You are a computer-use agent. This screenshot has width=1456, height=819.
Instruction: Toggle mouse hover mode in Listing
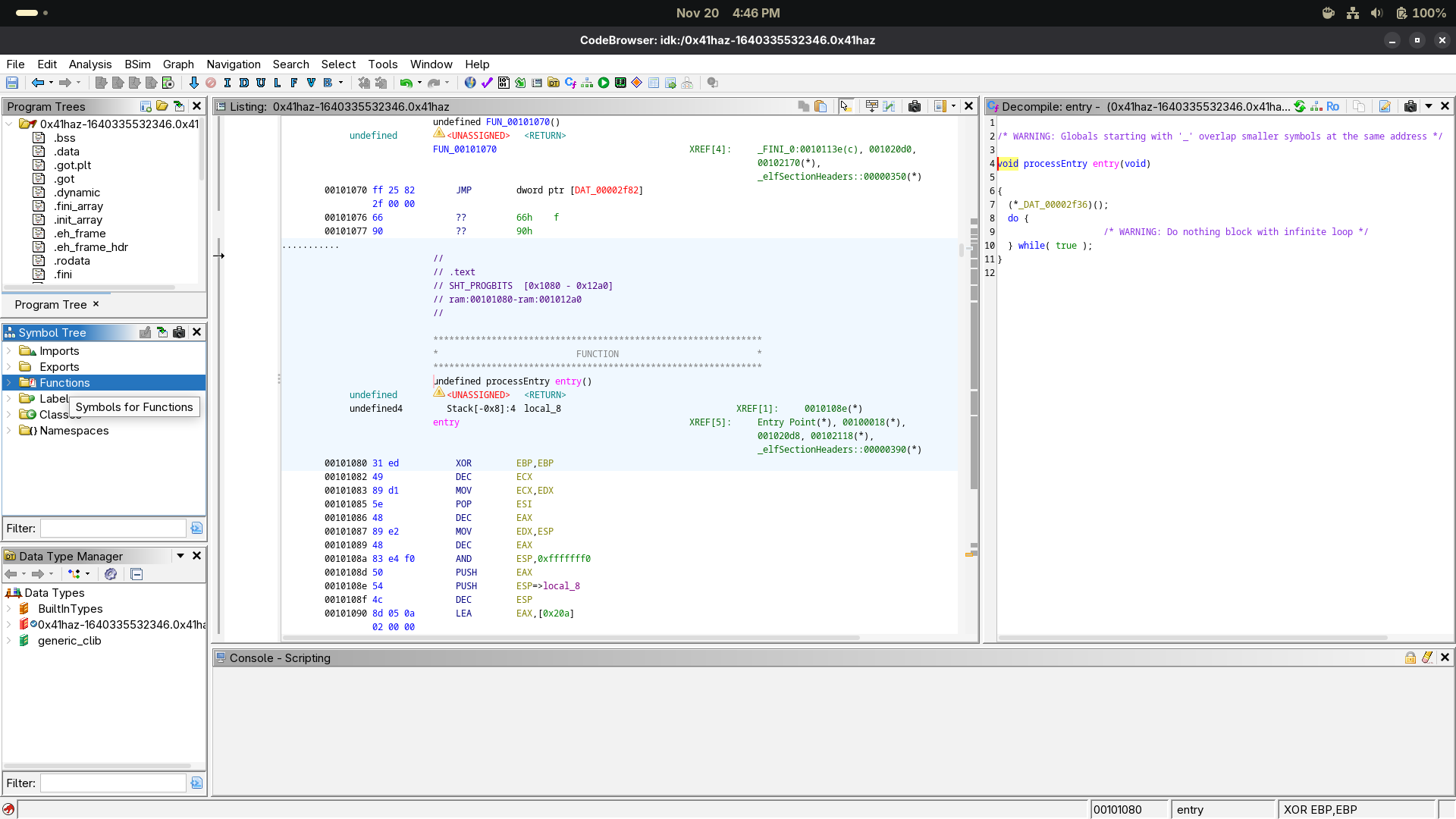845,106
